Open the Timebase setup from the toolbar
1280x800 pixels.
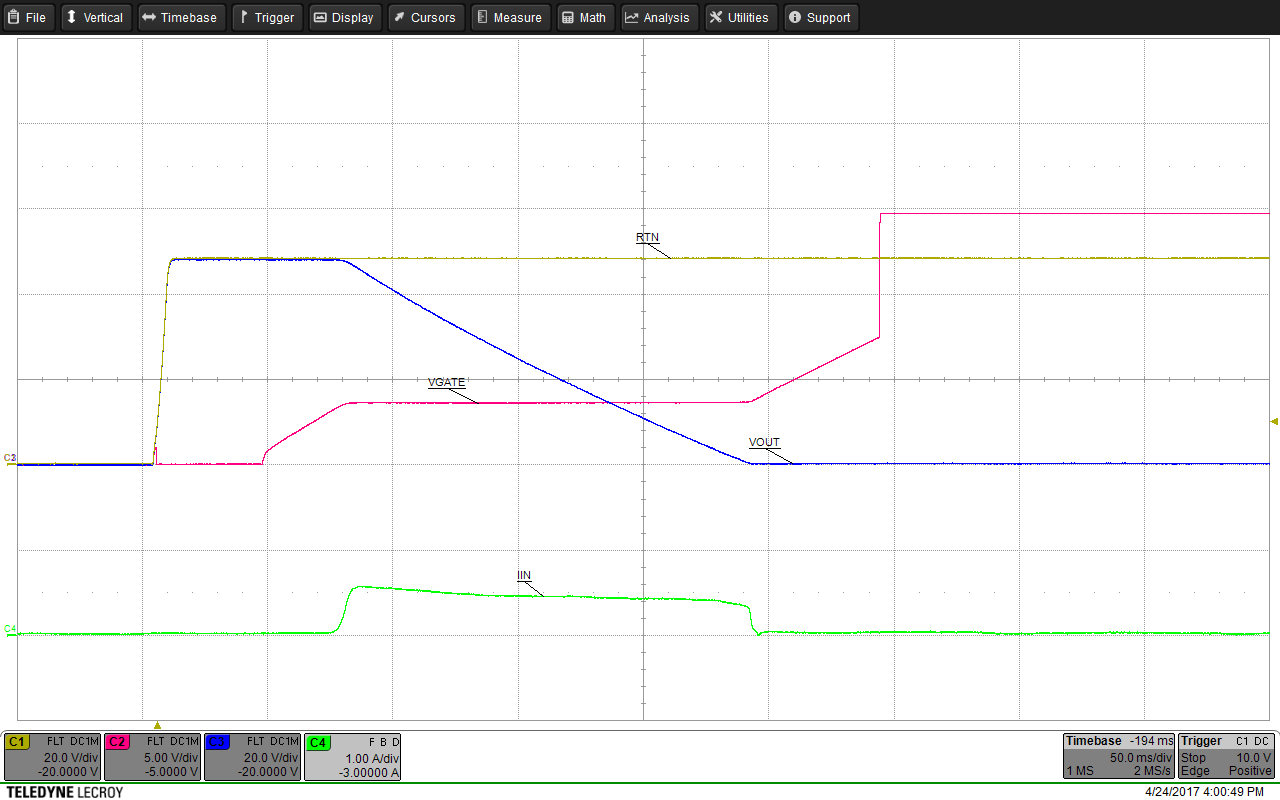click(x=181, y=17)
